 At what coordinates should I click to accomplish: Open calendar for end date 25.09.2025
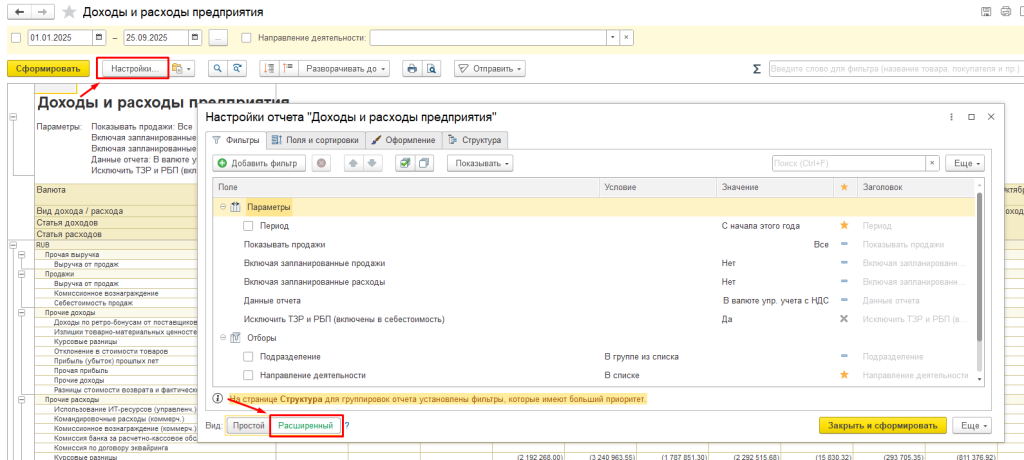[x=195, y=37]
